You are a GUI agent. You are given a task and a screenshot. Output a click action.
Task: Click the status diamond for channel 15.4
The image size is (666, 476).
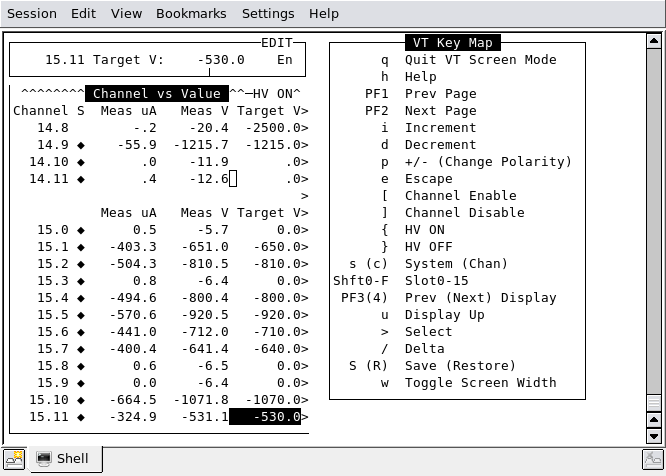(81, 298)
